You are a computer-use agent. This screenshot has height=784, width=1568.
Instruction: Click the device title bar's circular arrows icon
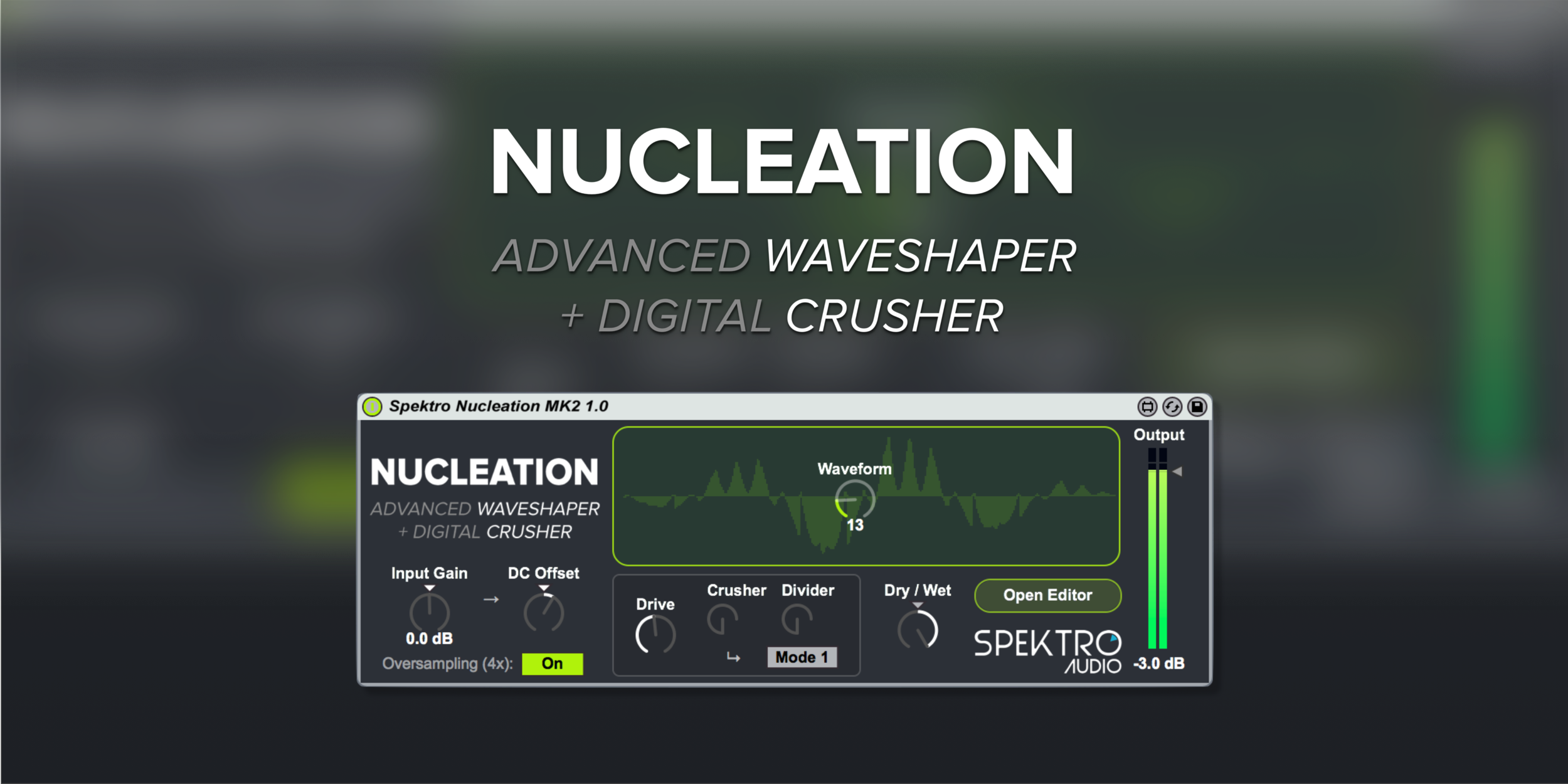pyautogui.click(x=1172, y=407)
